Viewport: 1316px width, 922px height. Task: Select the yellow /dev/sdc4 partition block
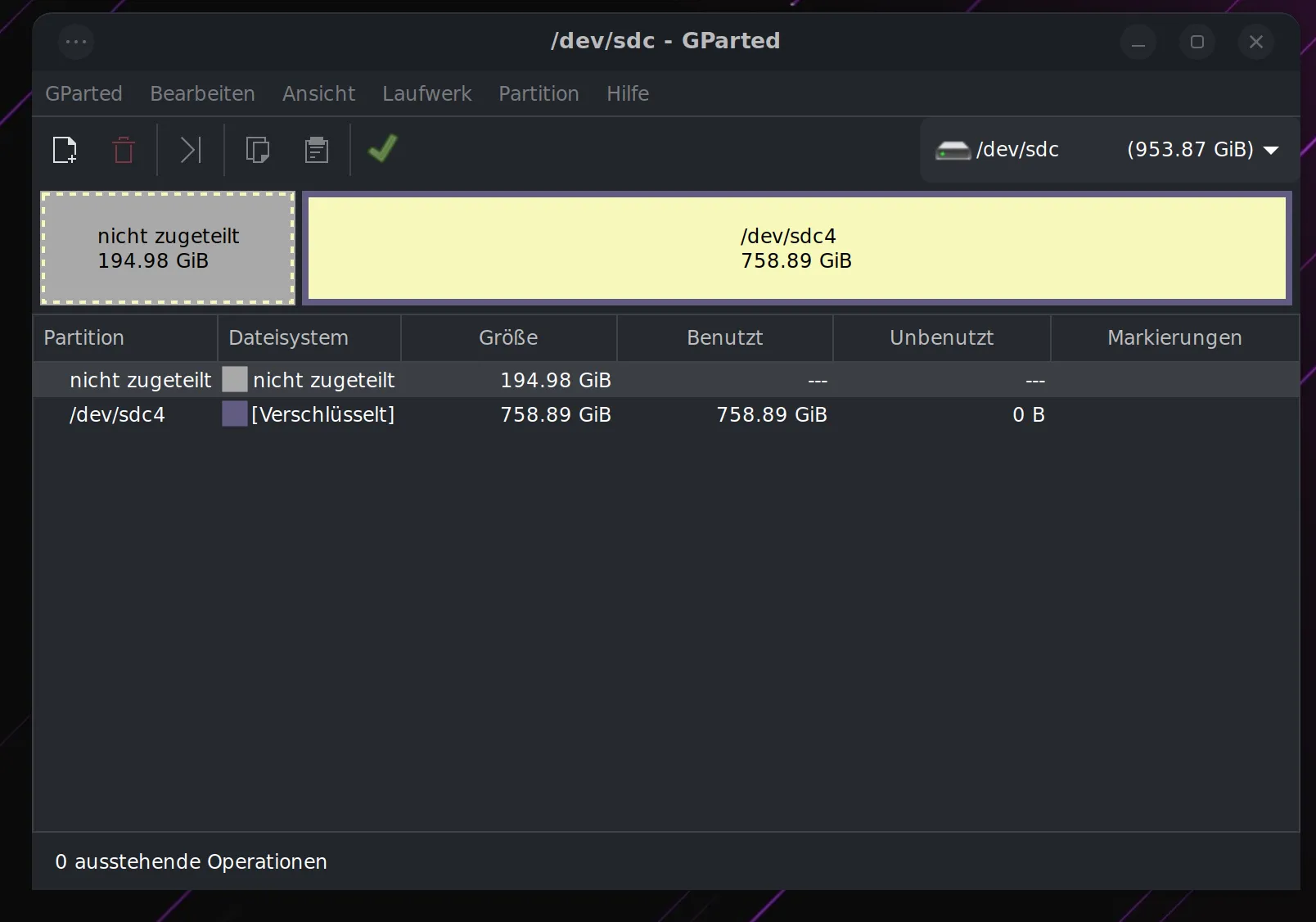[796, 248]
